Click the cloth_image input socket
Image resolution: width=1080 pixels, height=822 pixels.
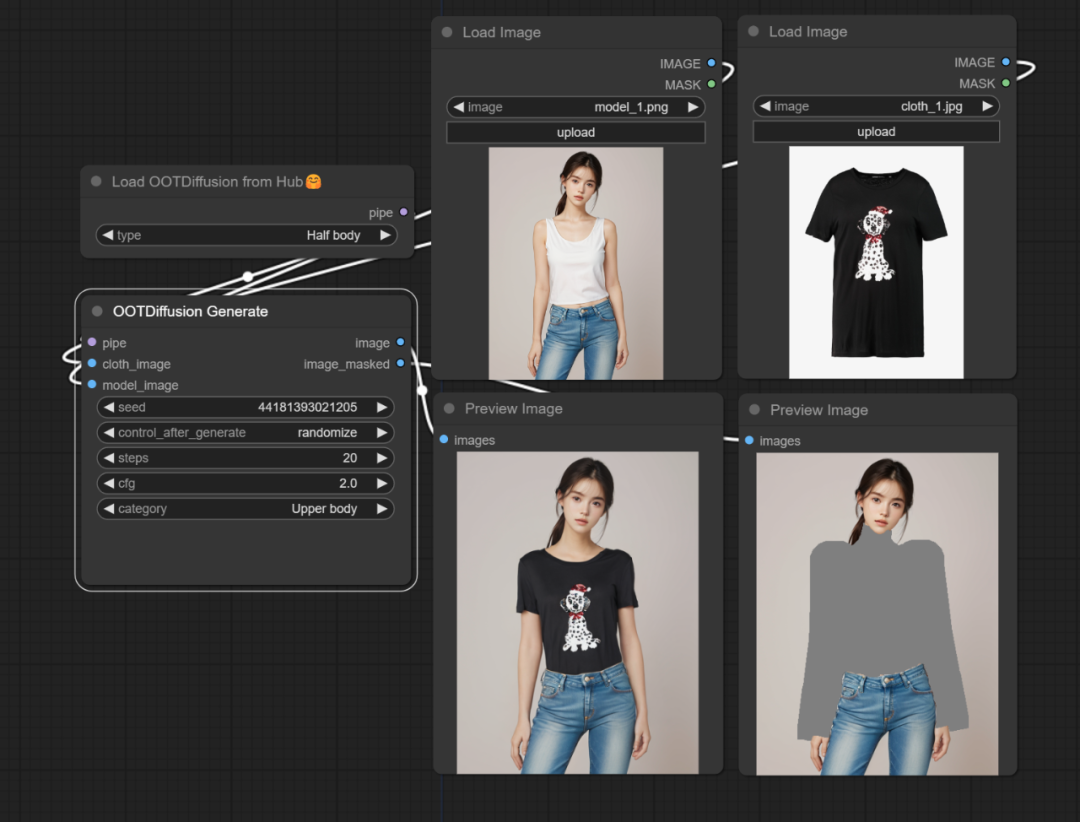click(92, 363)
